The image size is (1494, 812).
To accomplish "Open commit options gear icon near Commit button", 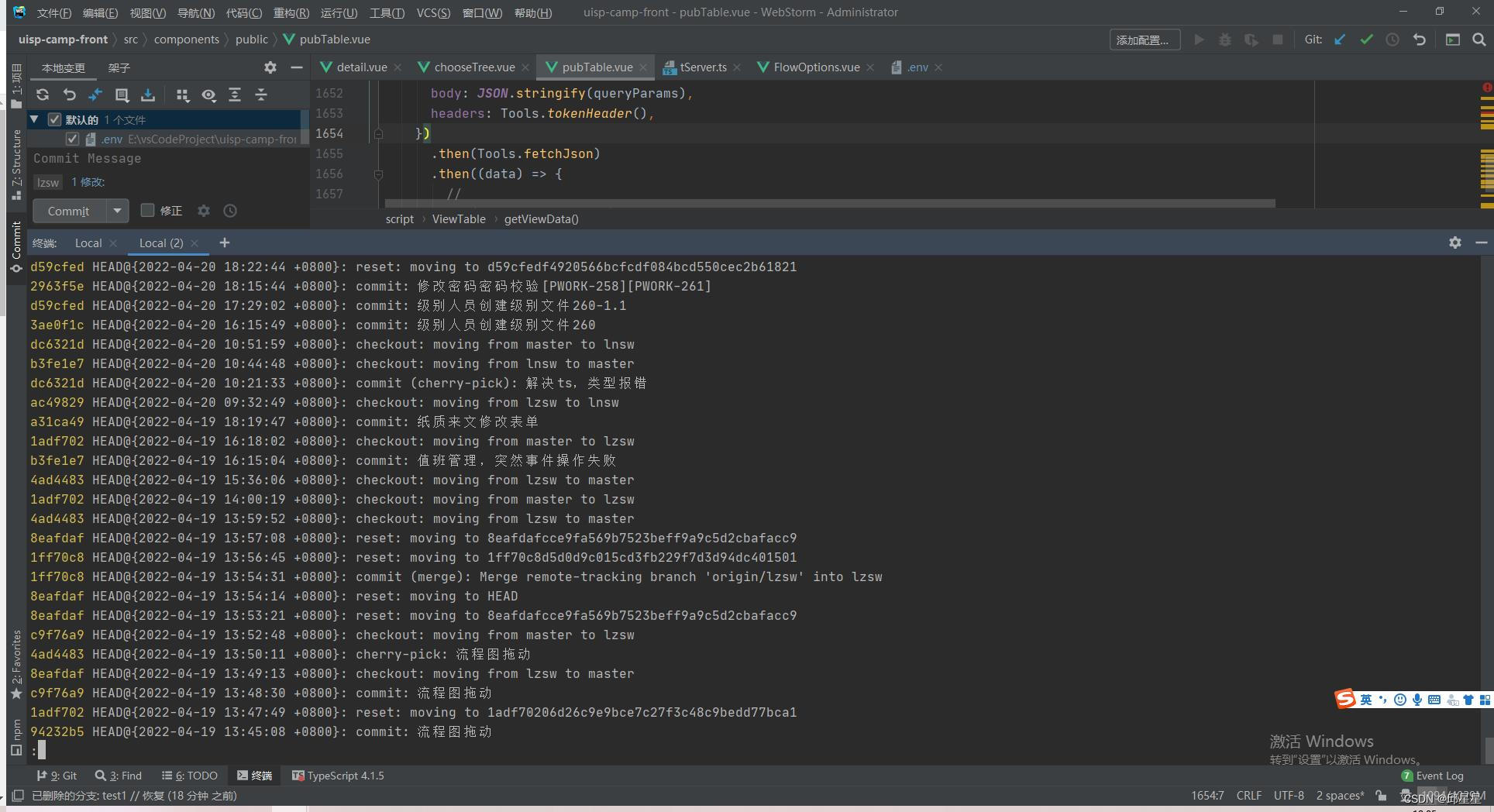I will click(204, 211).
